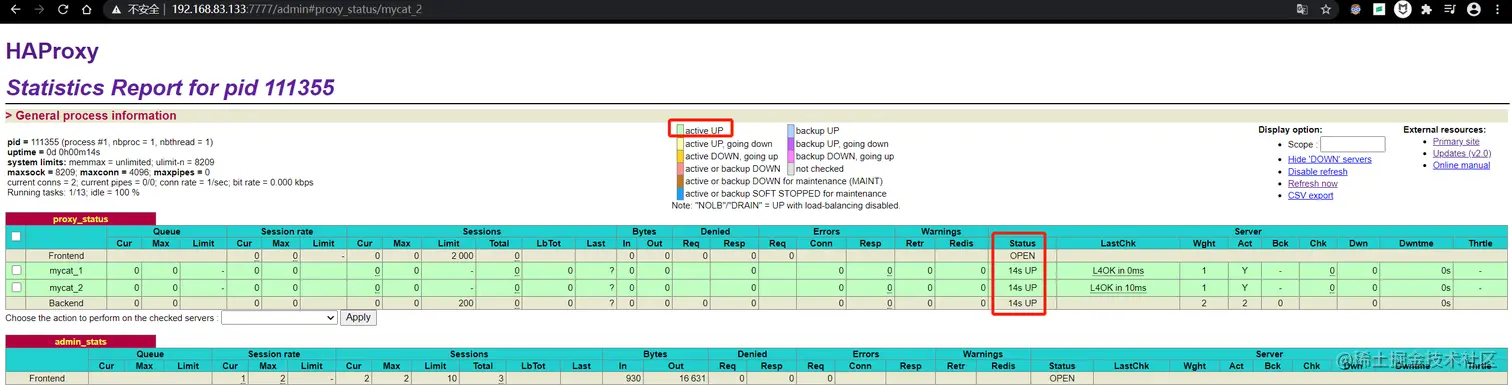Viewport: 1512px width, 385px height.
Task: Open the Online manual link
Action: (x=1461, y=165)
